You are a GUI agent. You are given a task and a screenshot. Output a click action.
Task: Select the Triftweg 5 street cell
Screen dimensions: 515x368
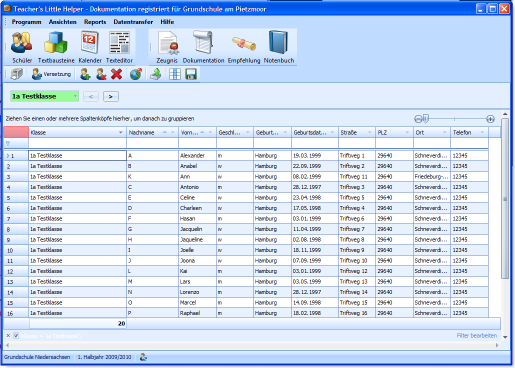357,197
